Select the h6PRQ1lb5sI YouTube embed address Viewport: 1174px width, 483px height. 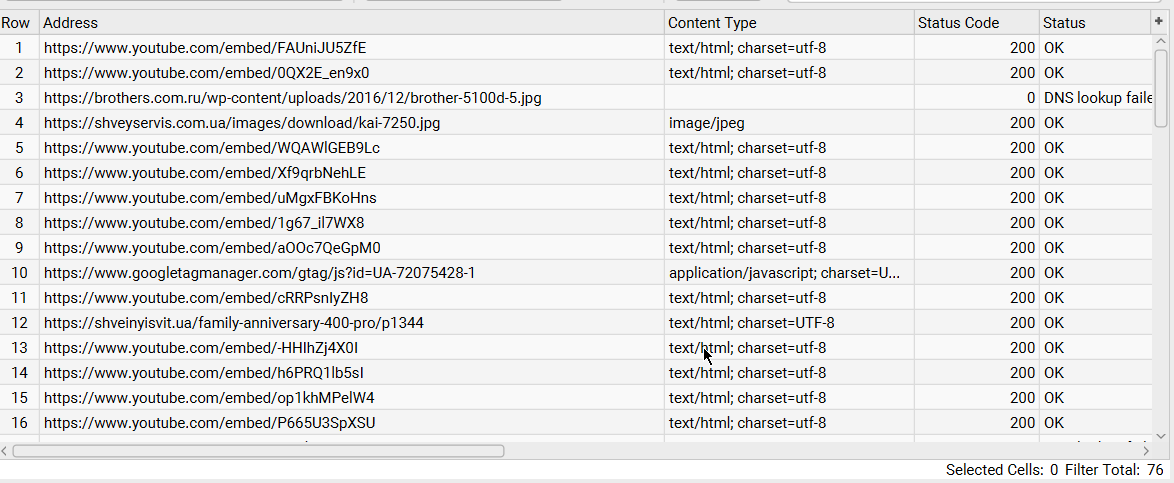point(204,372)
